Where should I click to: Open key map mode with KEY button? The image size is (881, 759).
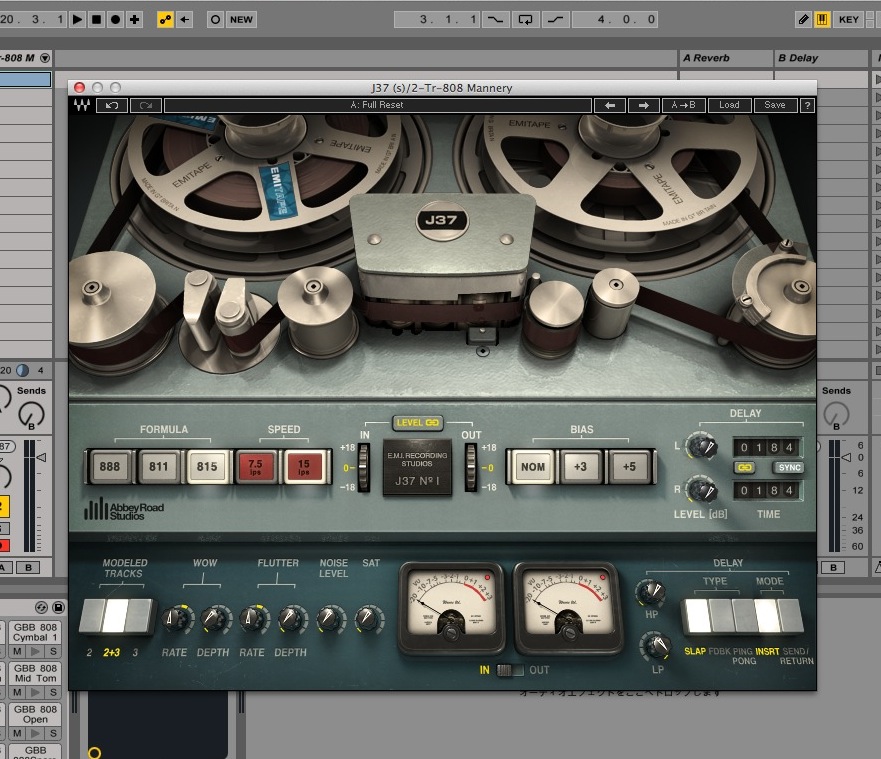[848, 20]
